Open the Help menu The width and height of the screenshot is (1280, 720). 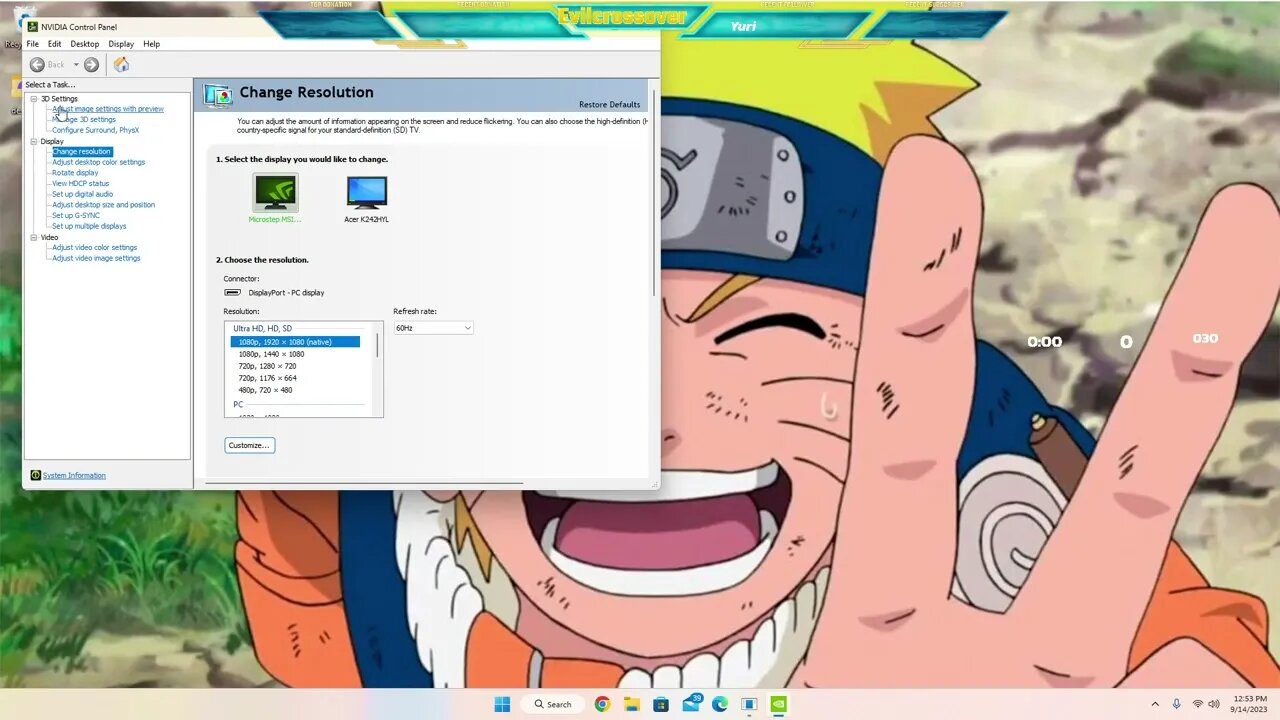(151, 44)
